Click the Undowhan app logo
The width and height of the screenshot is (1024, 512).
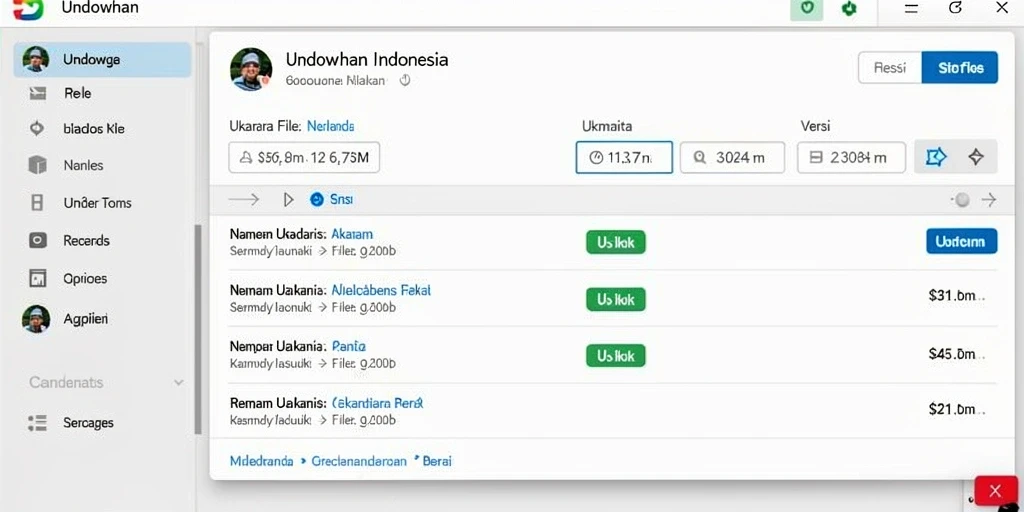pyautogui.click(x=27, y=8)
